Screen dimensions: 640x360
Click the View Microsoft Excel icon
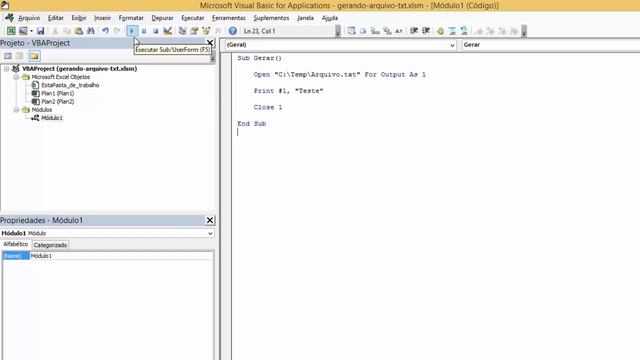[11, 31]
